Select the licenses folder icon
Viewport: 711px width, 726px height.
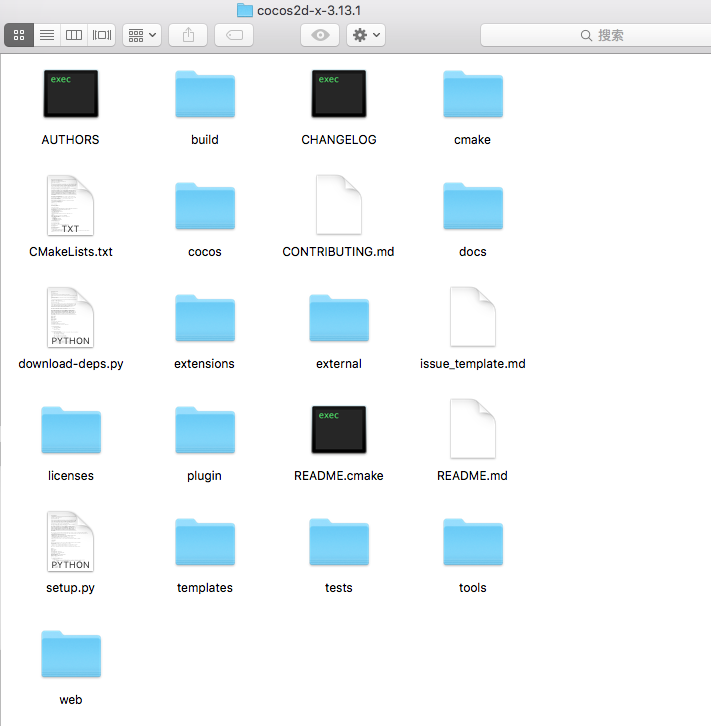[71, 430]
